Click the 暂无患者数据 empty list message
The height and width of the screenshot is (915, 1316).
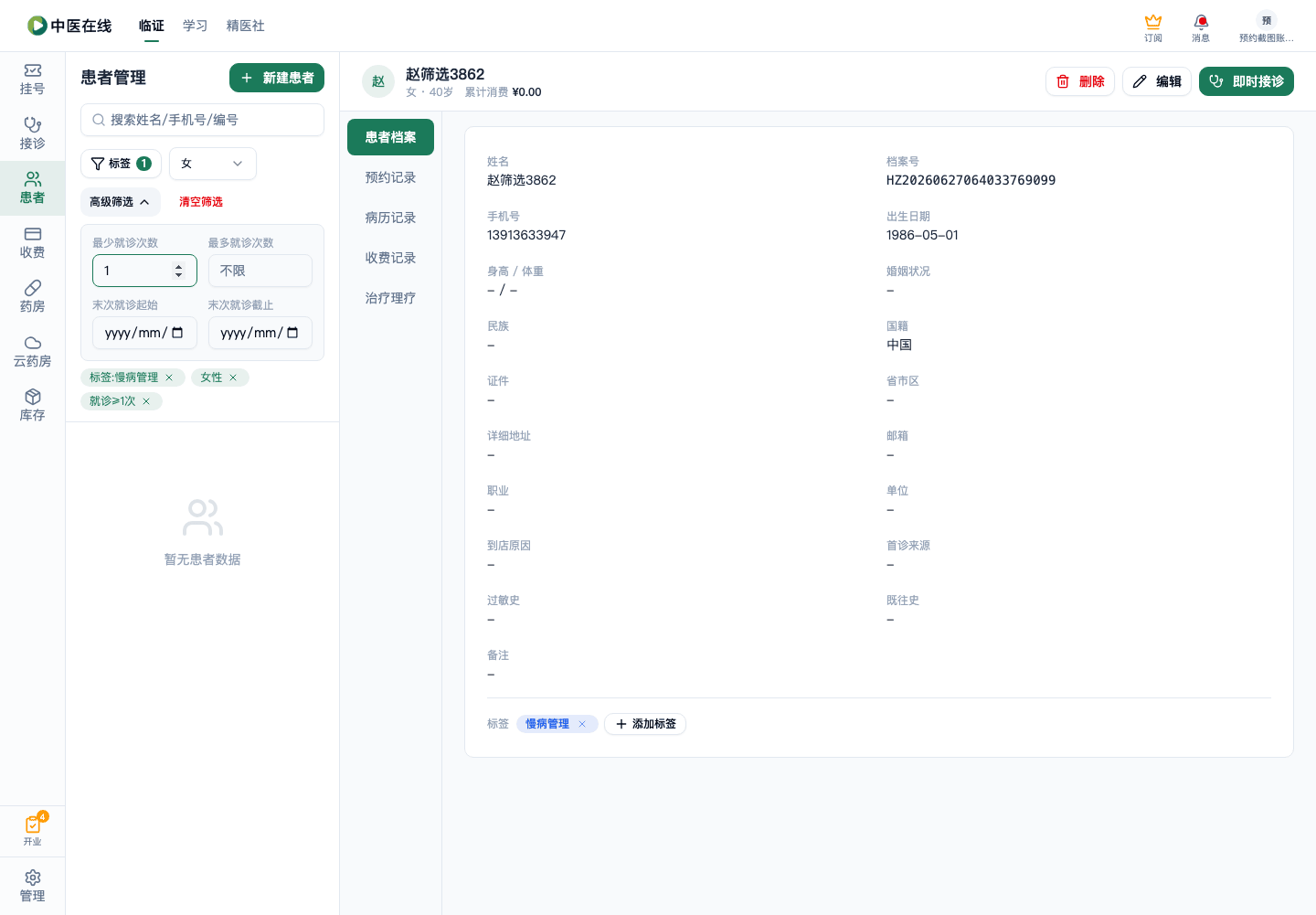pyautogui.click(x=202, y=559)
